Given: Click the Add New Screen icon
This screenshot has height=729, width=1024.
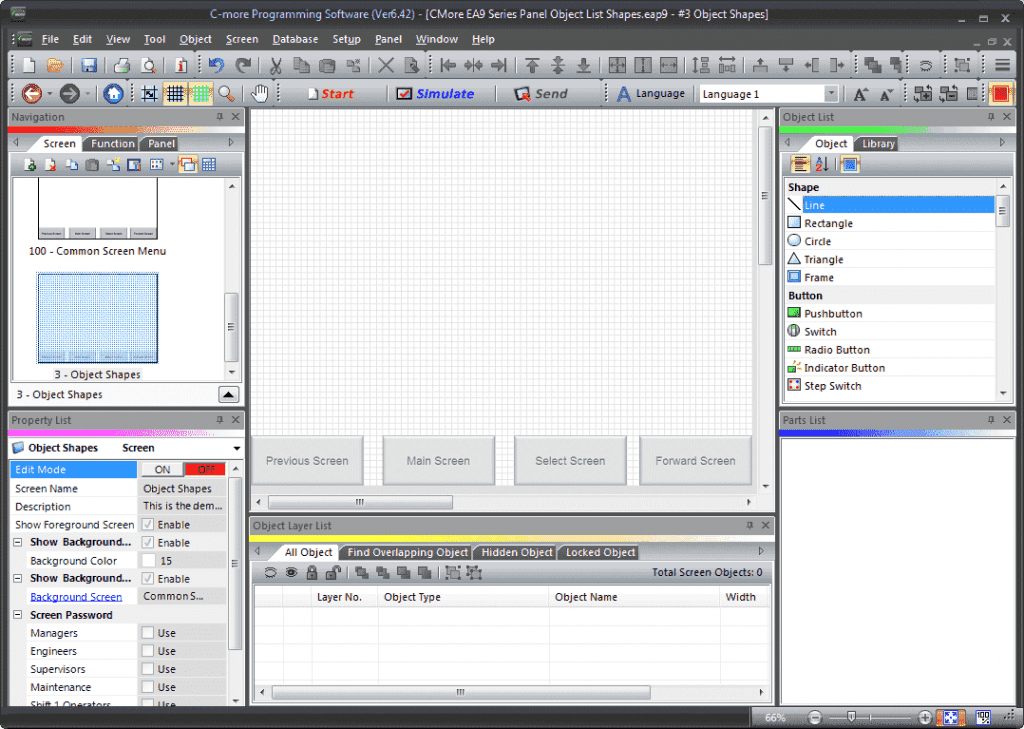Looking at the screenshot, I should (28, 164).
